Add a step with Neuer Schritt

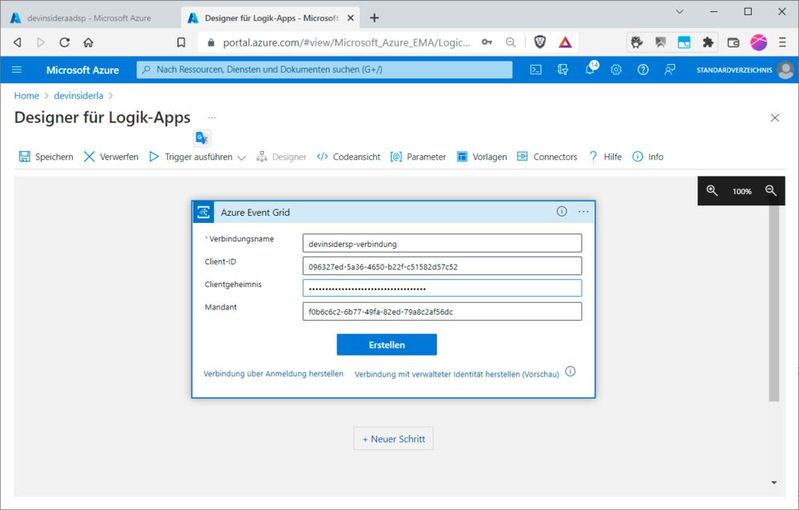tap(393, 439)
